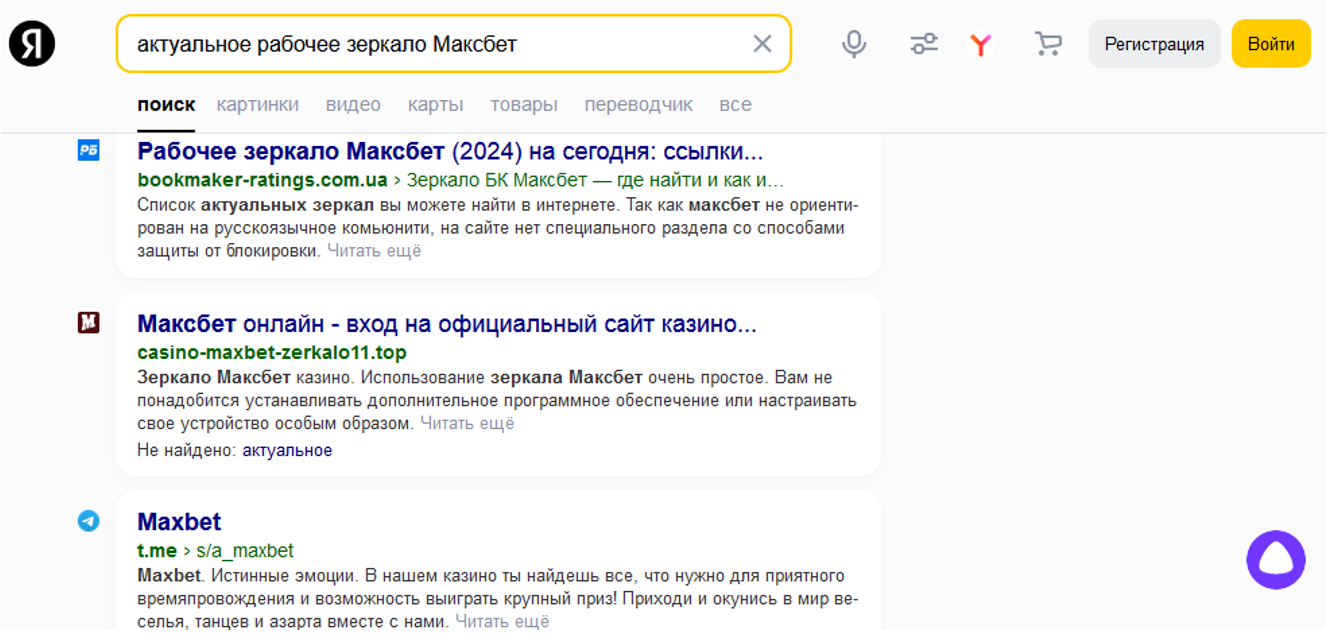Click the 'актуальное' not-found term link
The height and width of the screenshot is (633, 1328).
click(x=287, y=451)
